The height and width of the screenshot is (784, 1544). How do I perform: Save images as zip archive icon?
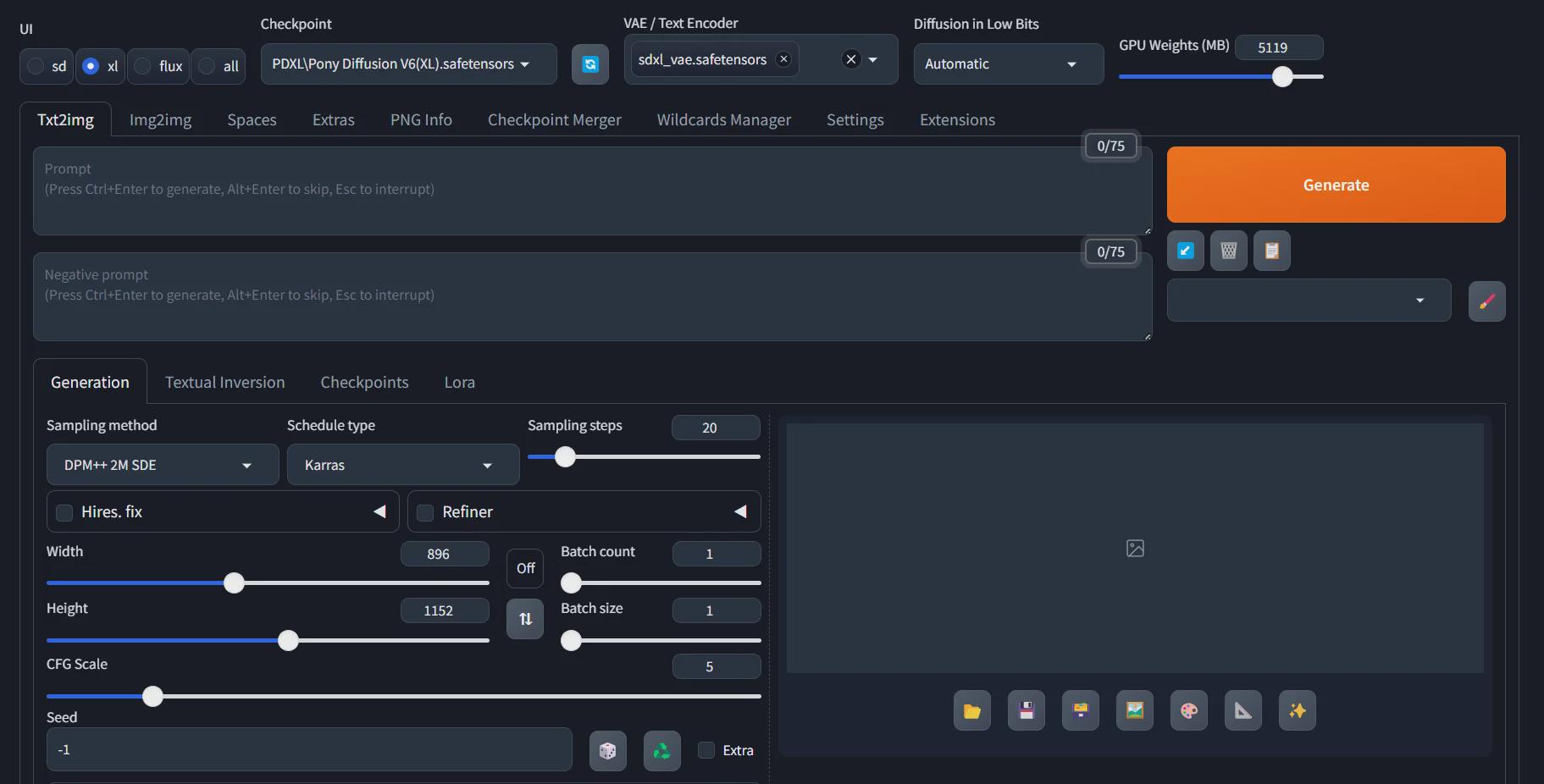tap(1081, 711)
